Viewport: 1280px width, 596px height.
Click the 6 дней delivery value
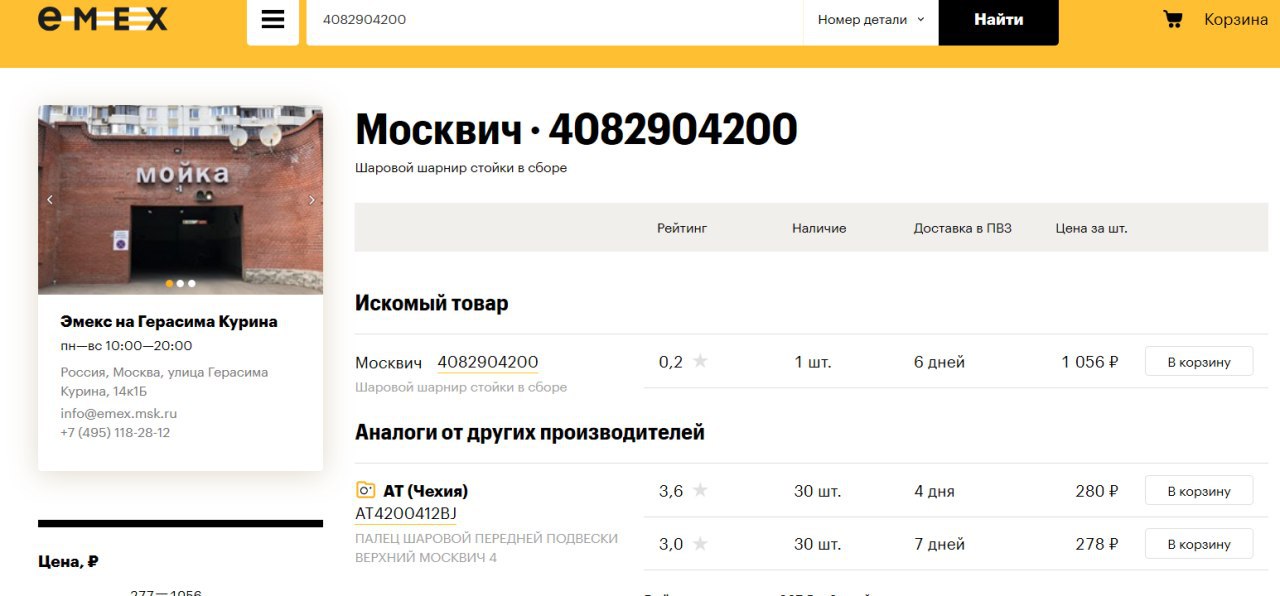(939, 362)
